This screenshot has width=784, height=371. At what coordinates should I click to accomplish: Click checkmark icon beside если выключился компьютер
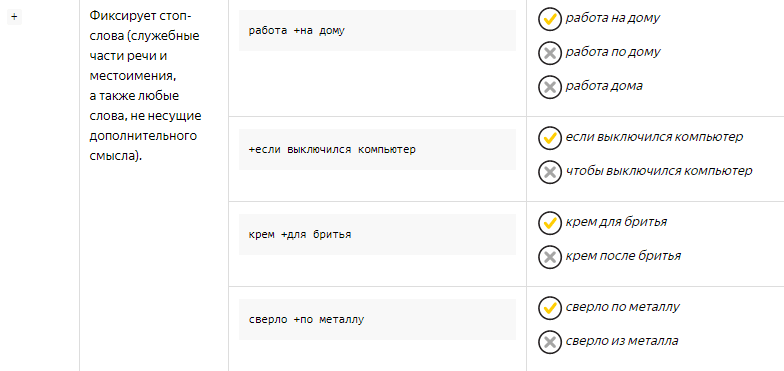click(x=550, y=138)
